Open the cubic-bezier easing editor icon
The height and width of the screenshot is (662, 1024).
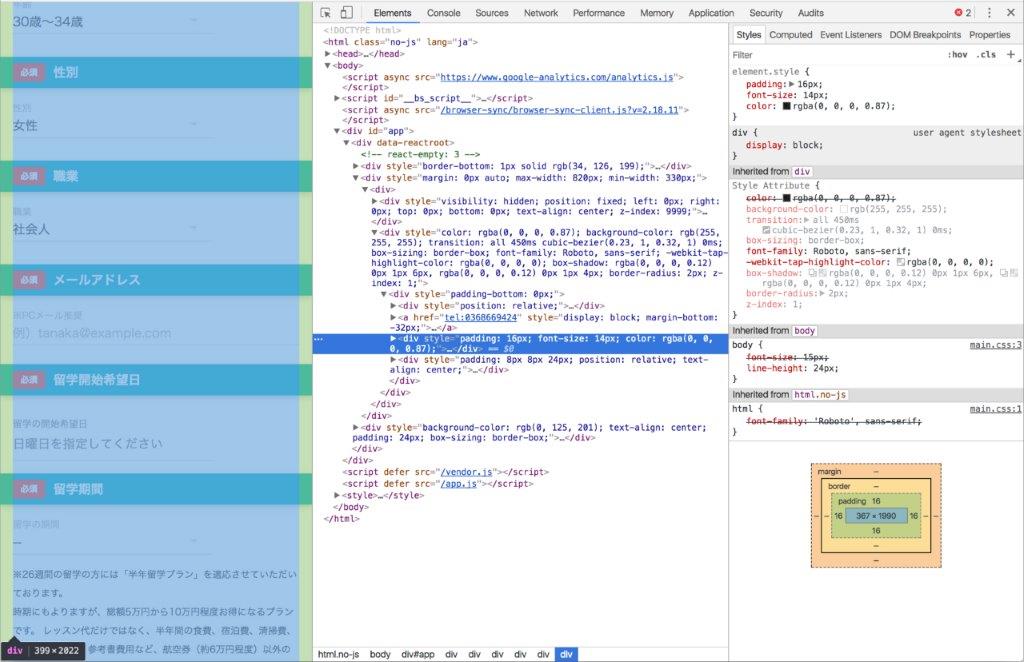coord(766,230)
